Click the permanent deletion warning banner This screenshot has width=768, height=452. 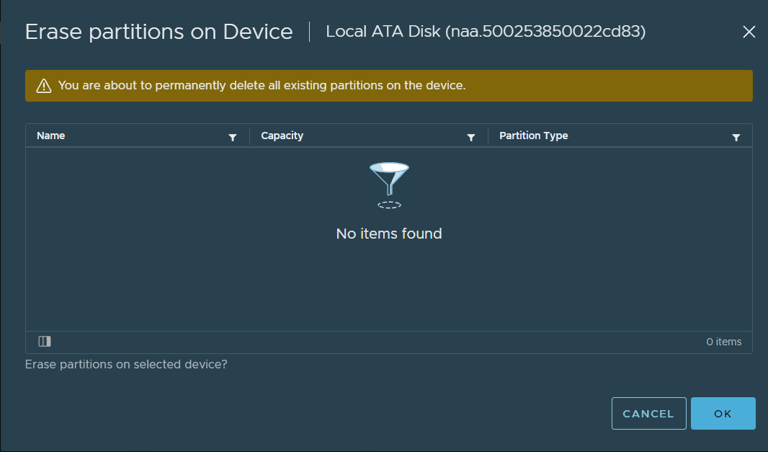pos(389,86)
